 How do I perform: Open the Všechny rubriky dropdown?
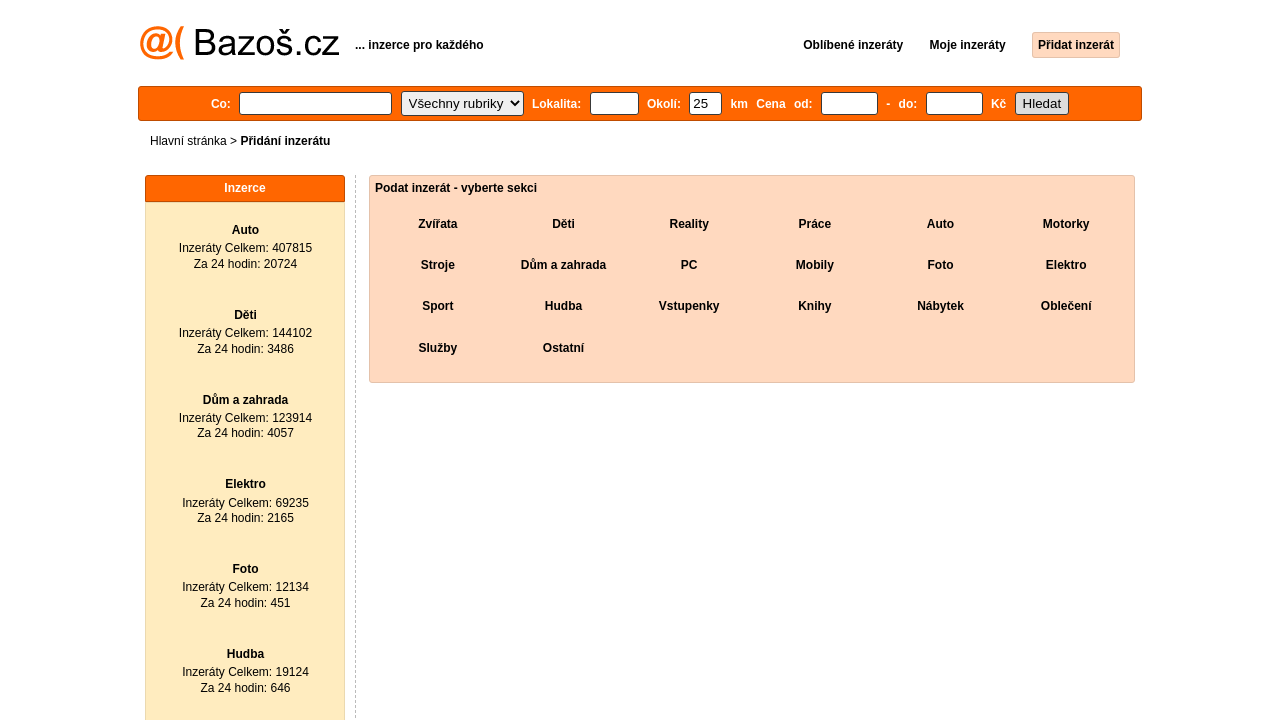click(462, 104)
